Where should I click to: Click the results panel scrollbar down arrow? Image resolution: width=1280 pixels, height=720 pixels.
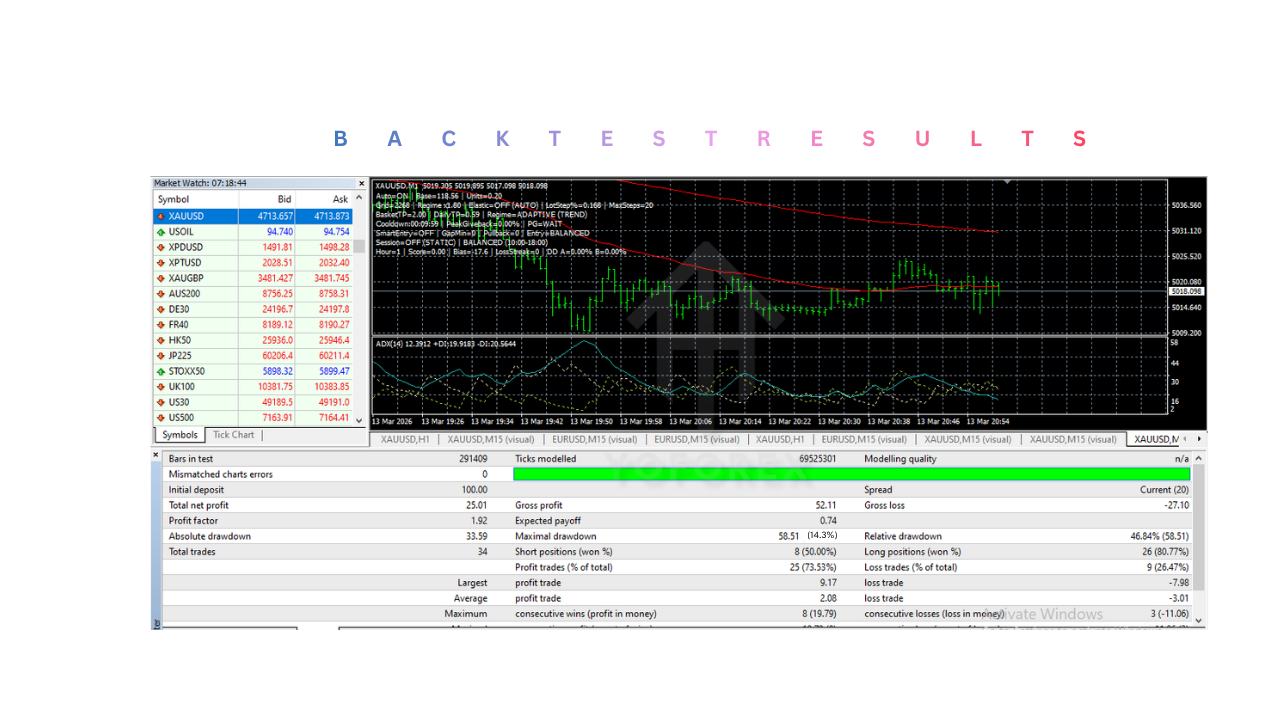coord(1197,619)
